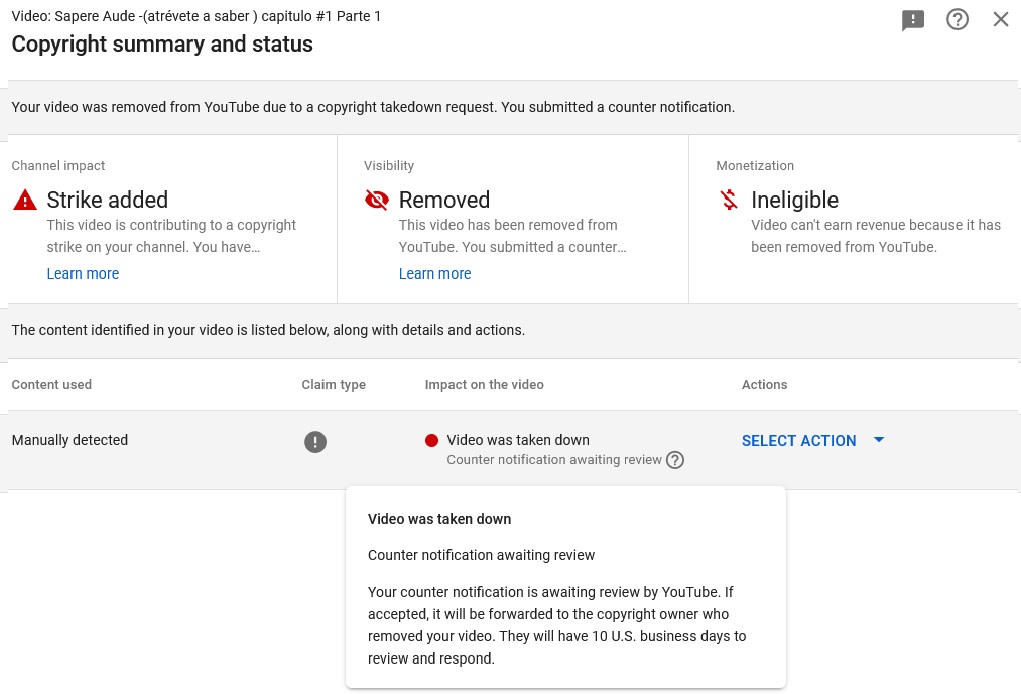
Task: Click the red status dot beside 'Video was taken down'
Action: [x=431, y=441]
